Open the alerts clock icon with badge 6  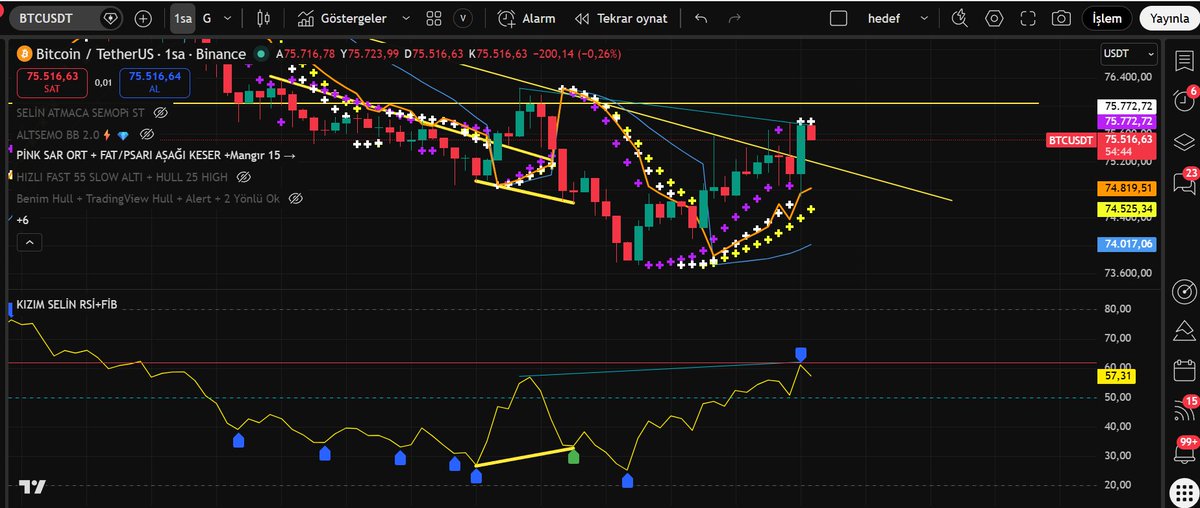coord(1185,100)
